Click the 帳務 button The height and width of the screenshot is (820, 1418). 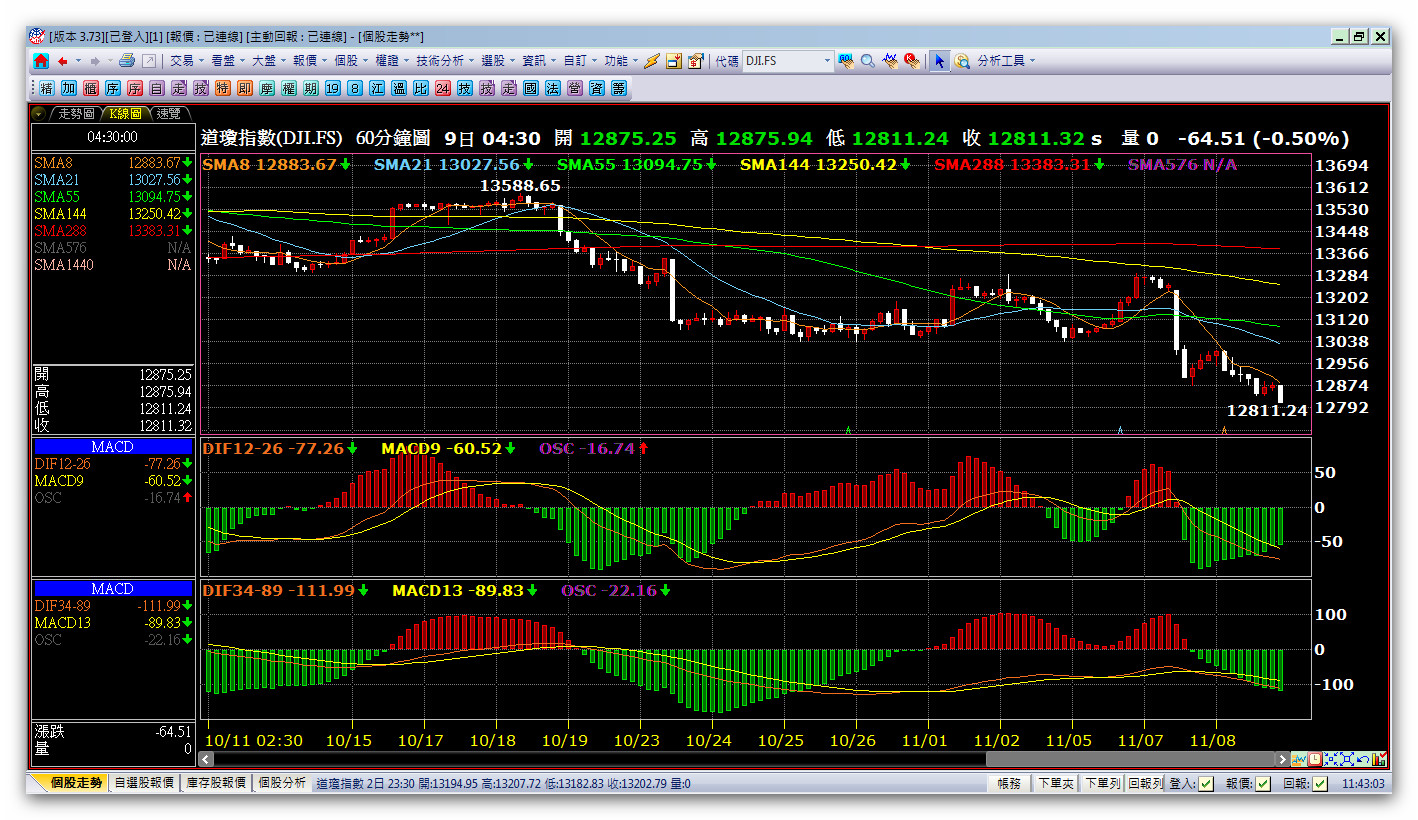[1009, 783]
